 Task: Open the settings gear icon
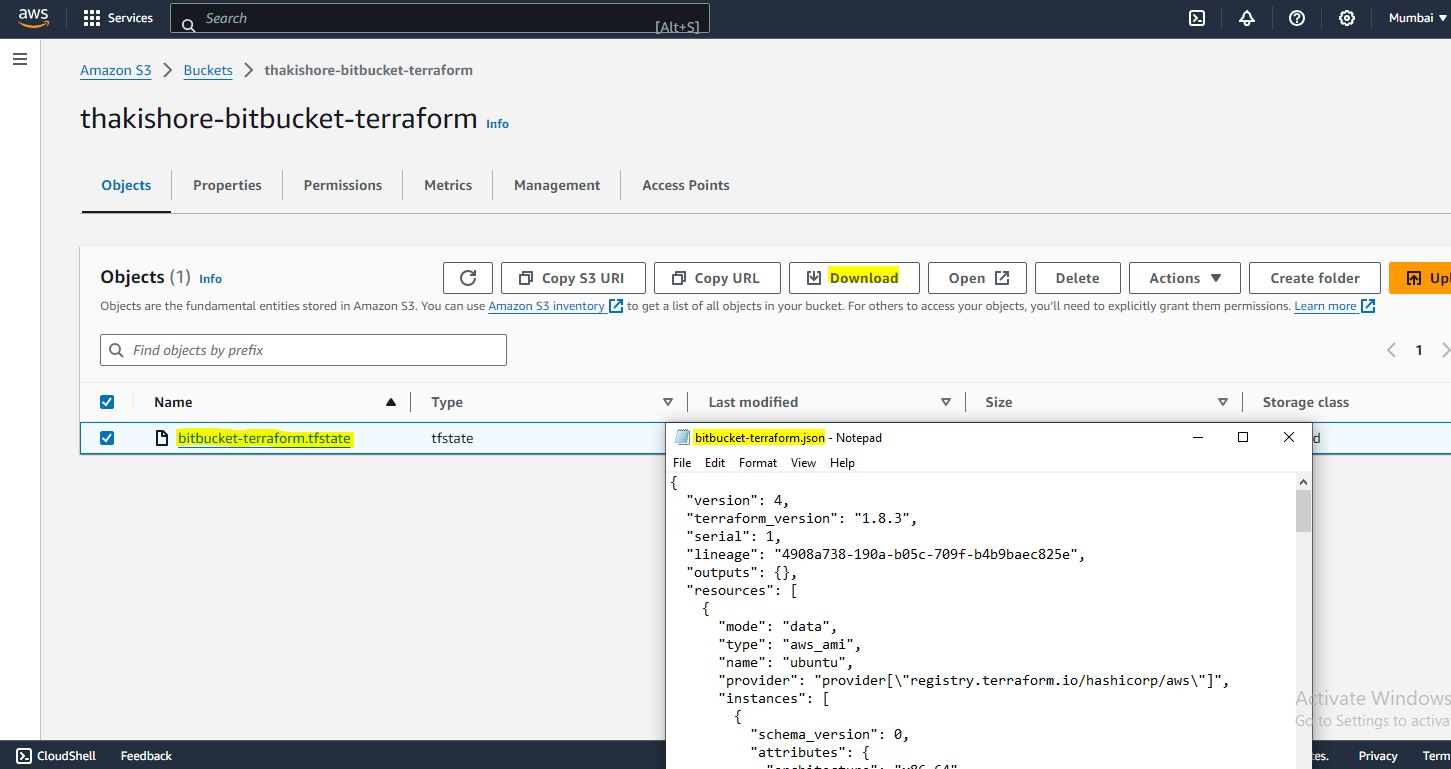pyautogui.click(x=1347, y=18)
